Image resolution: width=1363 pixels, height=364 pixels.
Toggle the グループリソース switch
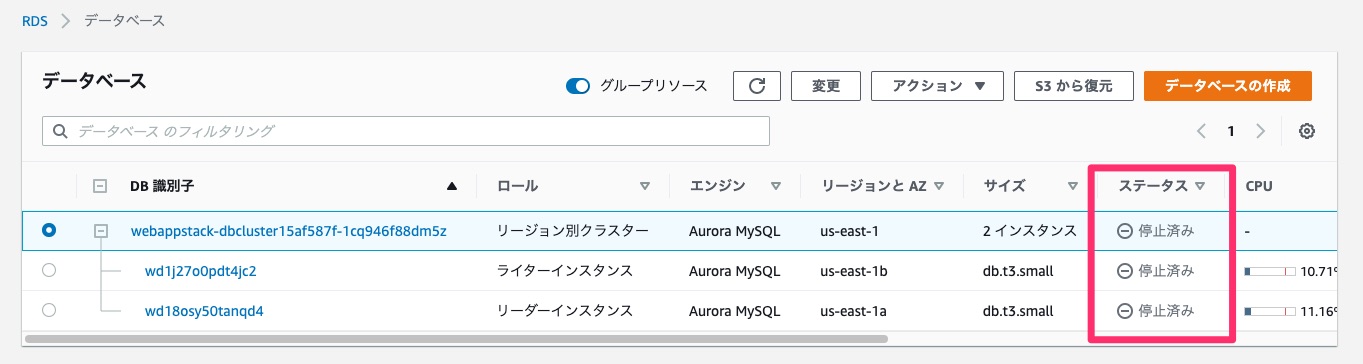pyautogui.click(x=578, y=86)
